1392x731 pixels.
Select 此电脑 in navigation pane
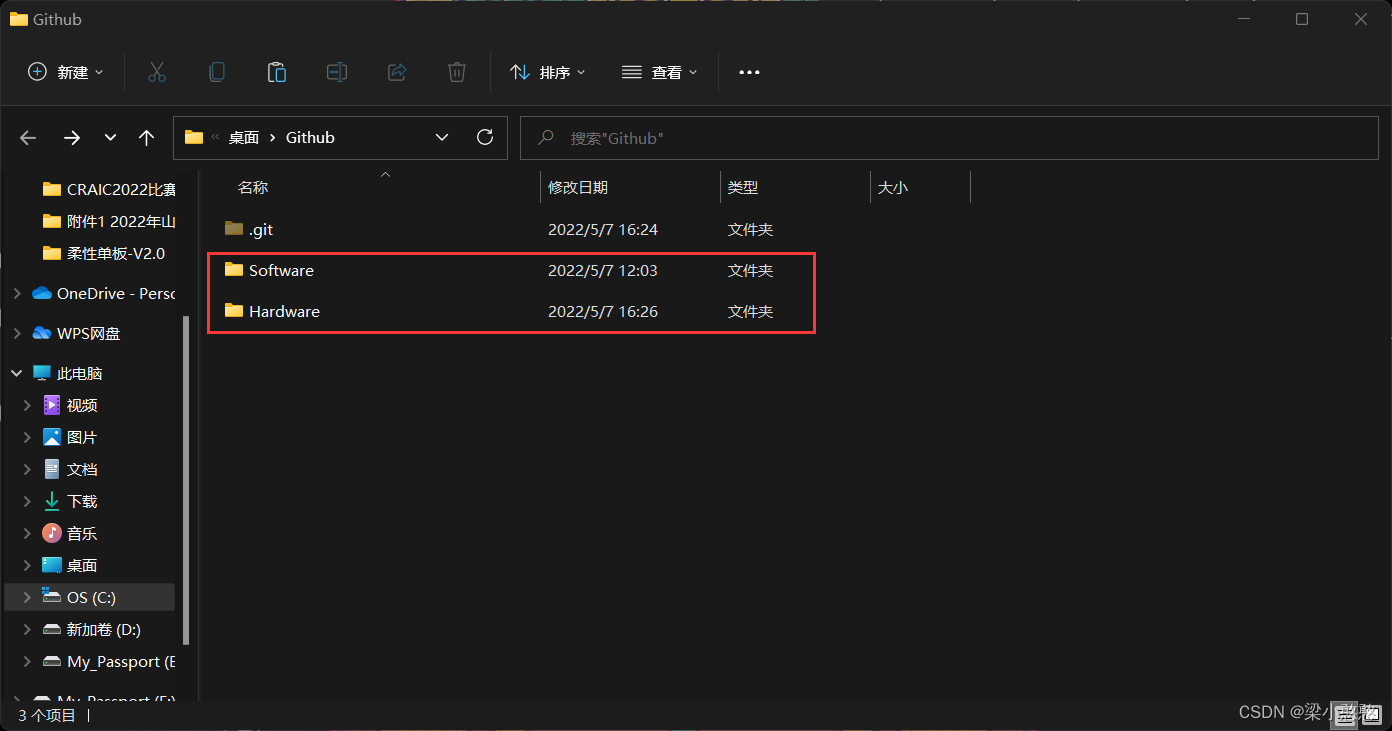(x=68, y=373)
